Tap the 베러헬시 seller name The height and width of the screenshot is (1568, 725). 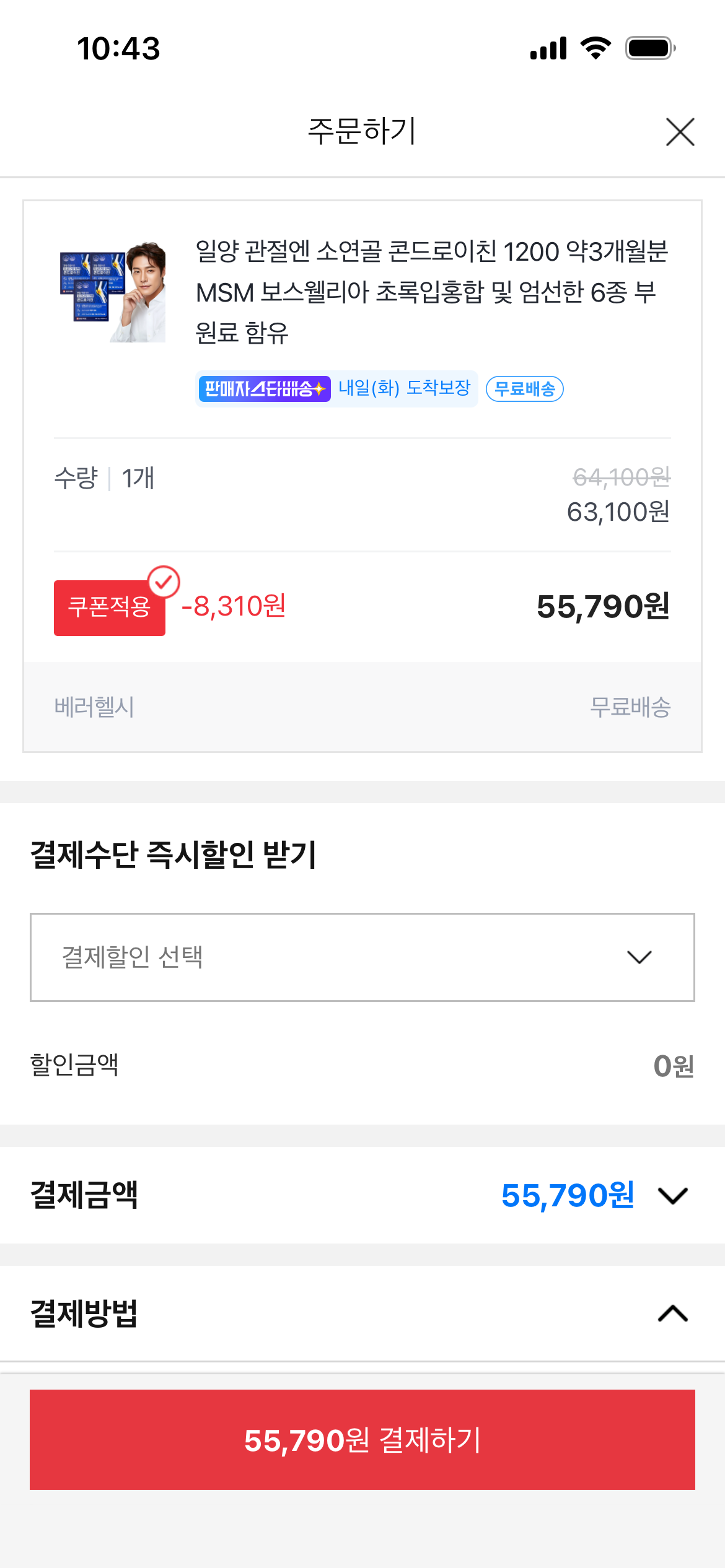pos(94,707)
